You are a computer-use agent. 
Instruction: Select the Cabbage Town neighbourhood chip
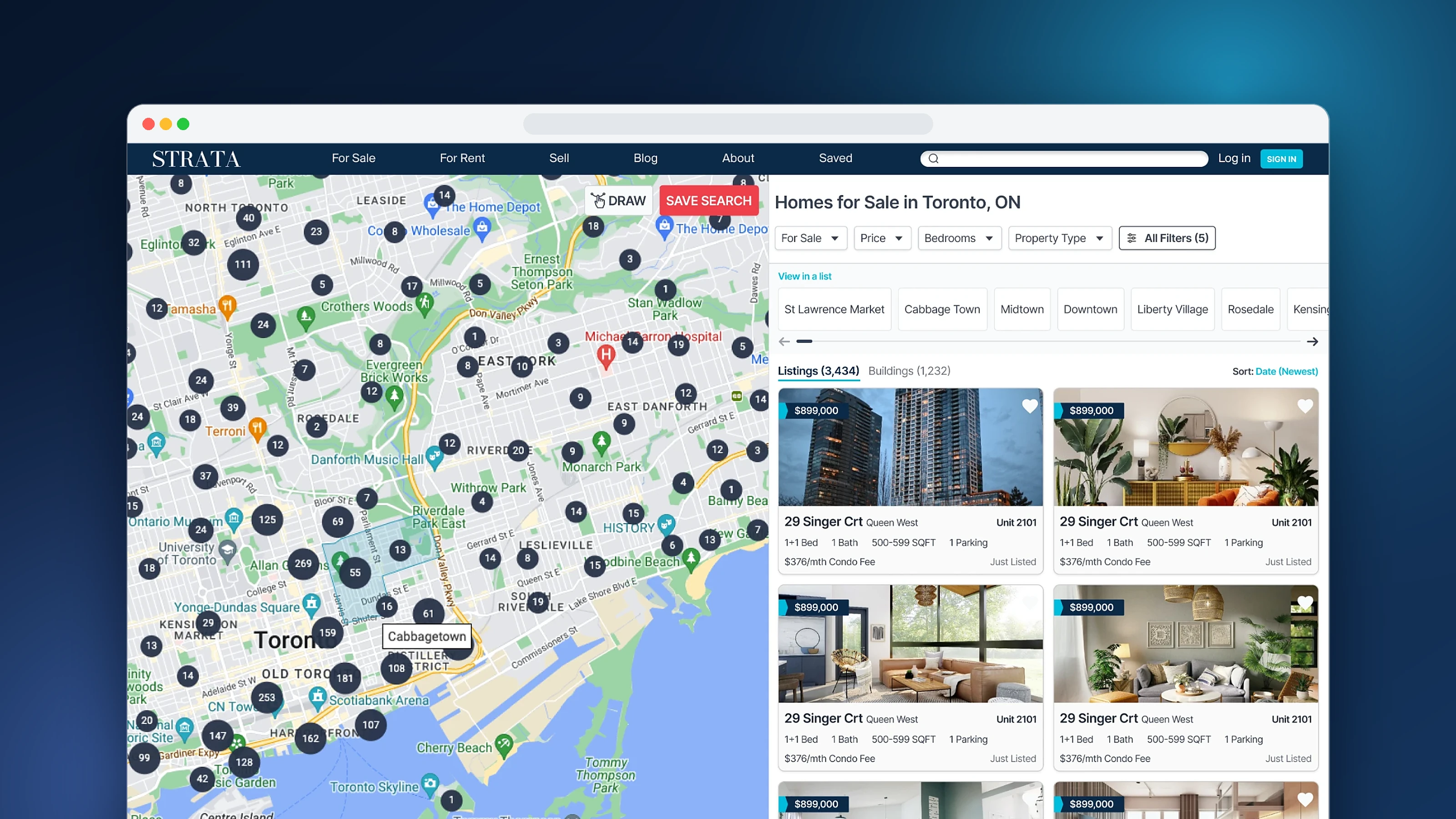tap(942, 309)
